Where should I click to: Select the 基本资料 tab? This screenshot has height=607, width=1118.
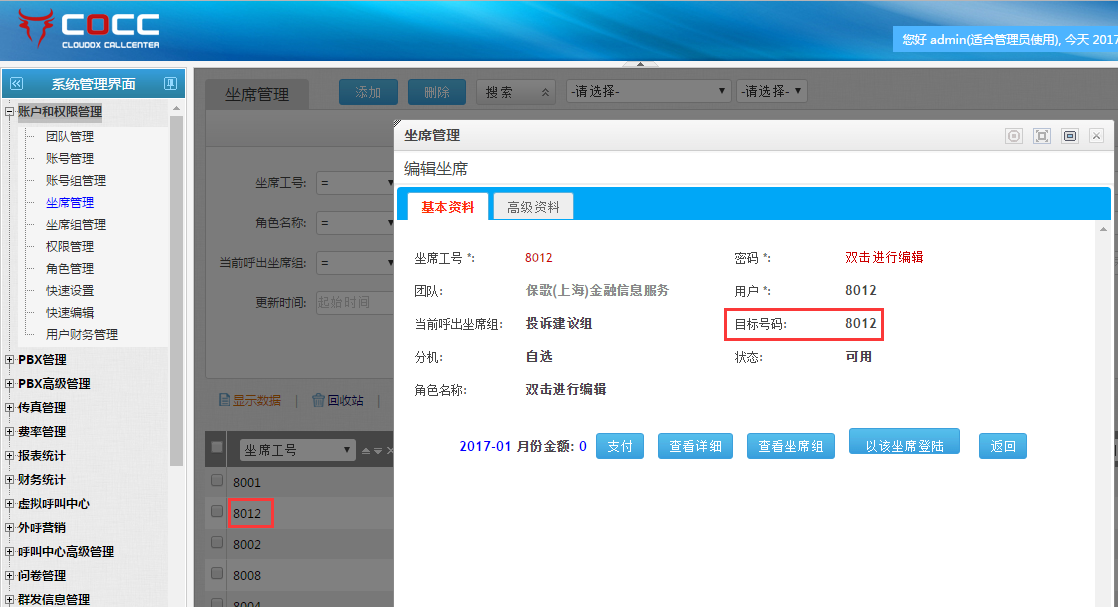[x=448, y=207]
